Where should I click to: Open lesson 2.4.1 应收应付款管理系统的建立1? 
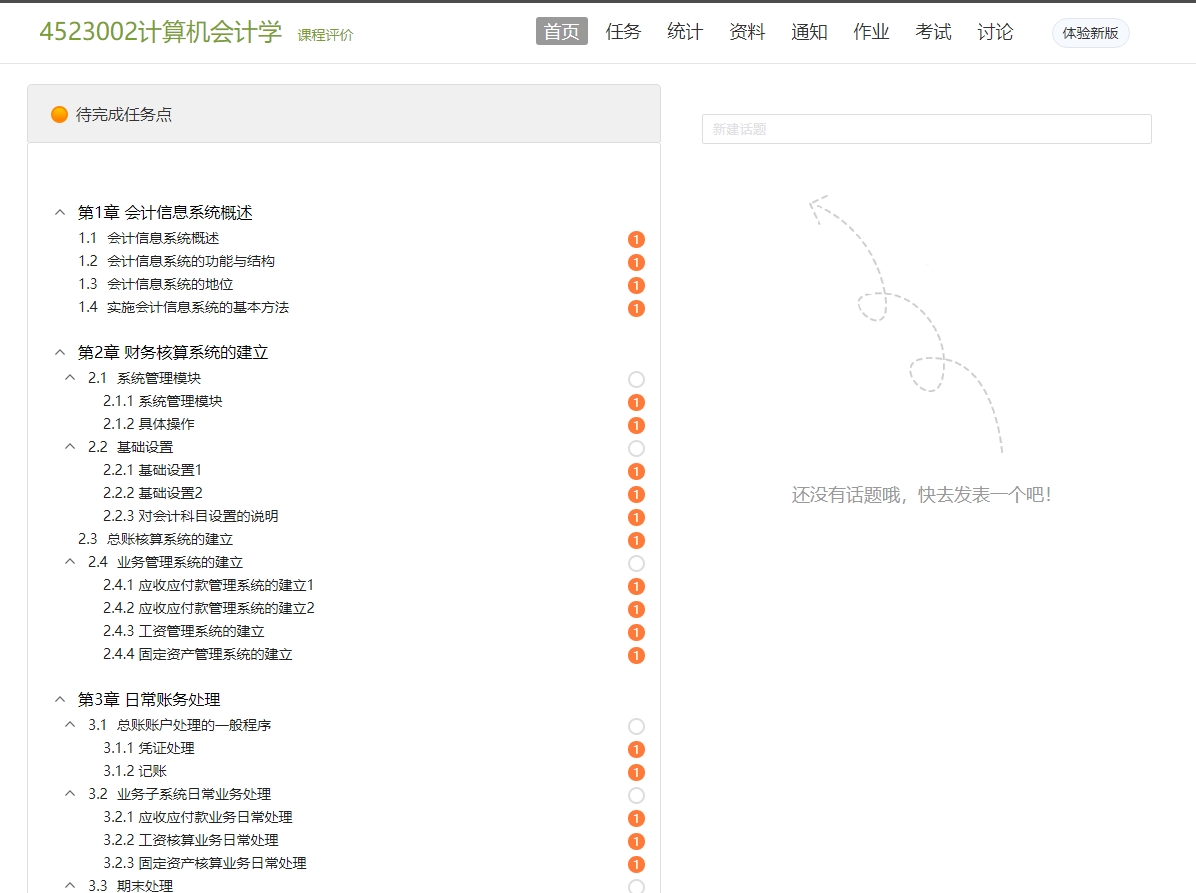[208, 585]
